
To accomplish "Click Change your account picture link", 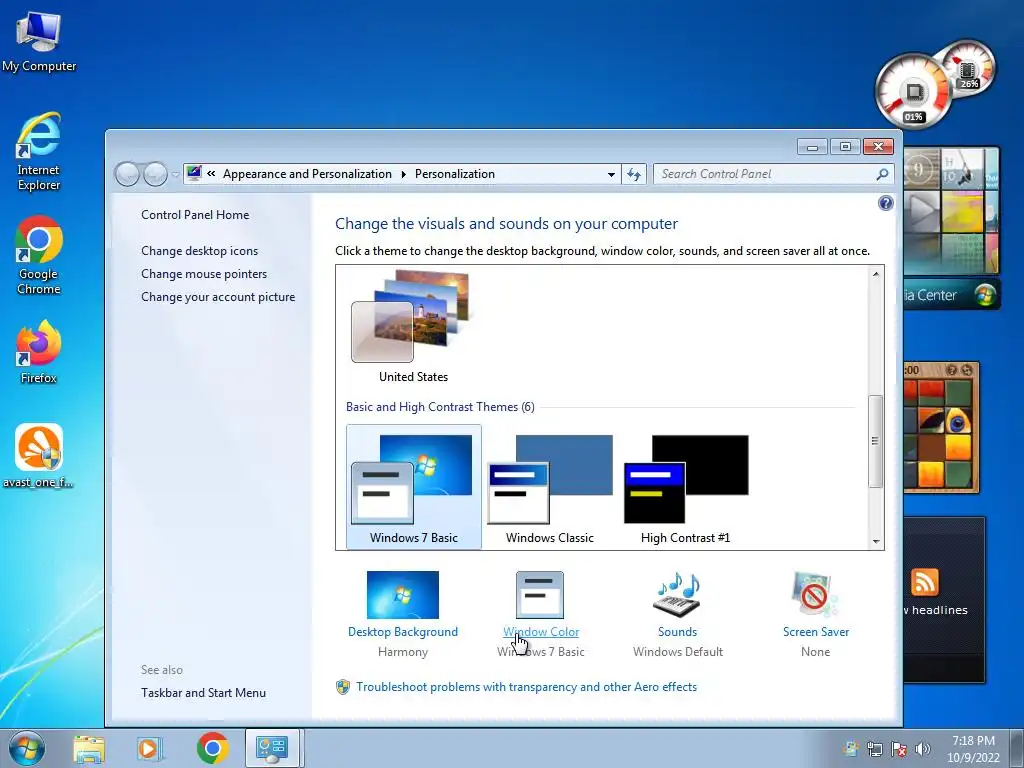I will (218, 296).
